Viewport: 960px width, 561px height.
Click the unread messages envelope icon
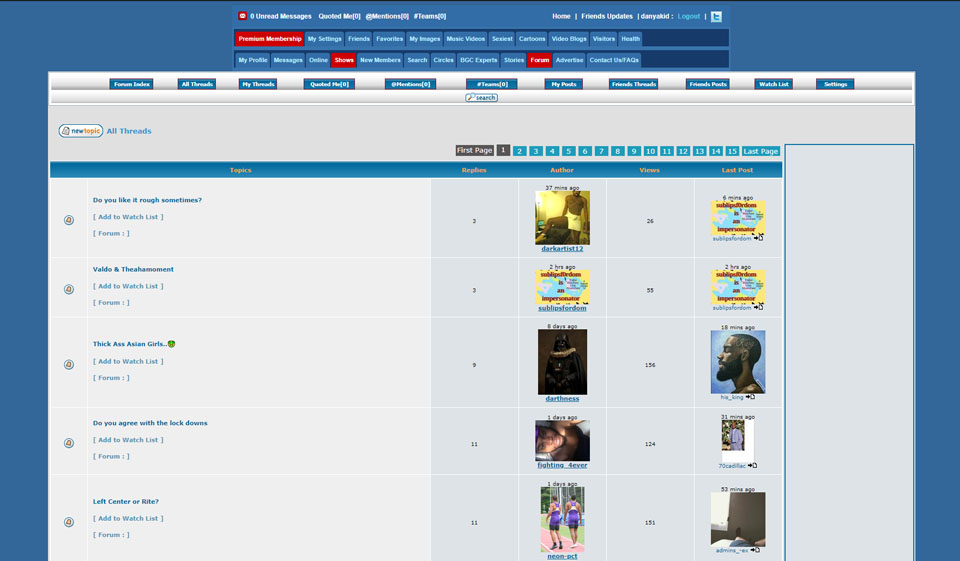[x=242, y=16]
